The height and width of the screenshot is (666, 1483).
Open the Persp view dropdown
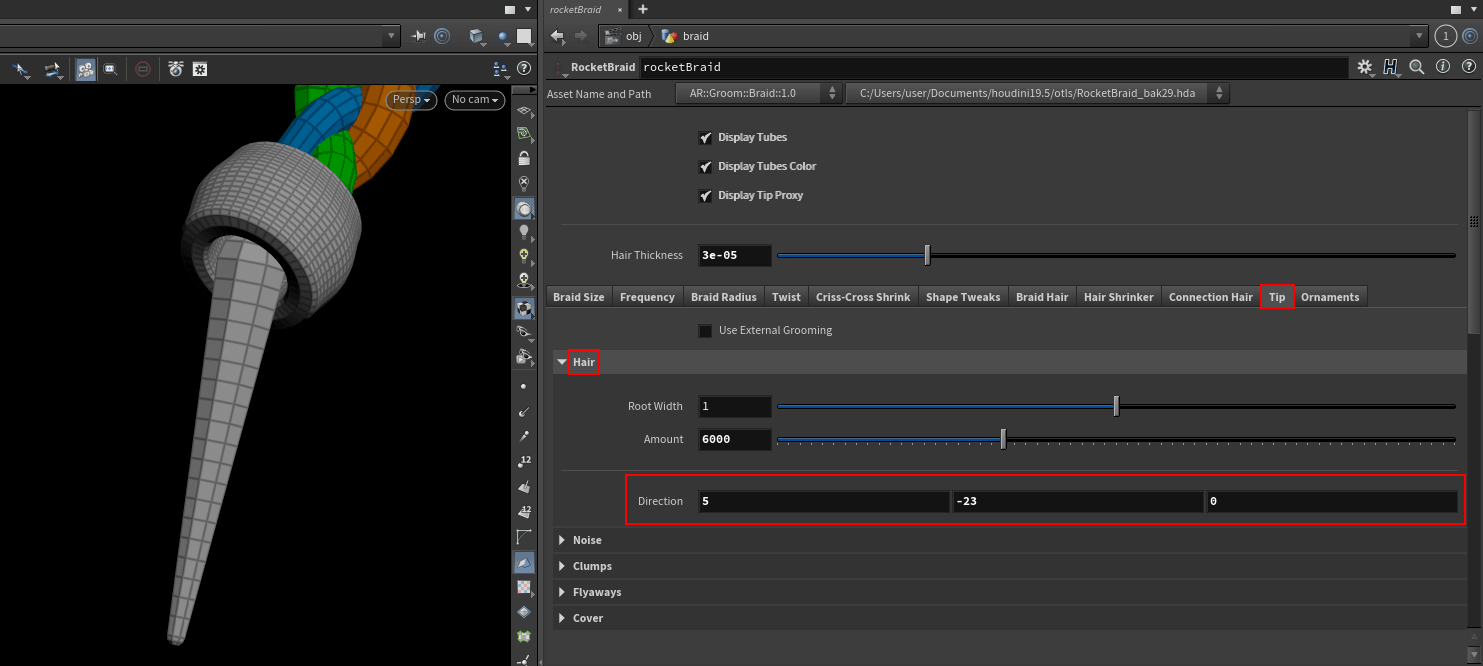412,100
